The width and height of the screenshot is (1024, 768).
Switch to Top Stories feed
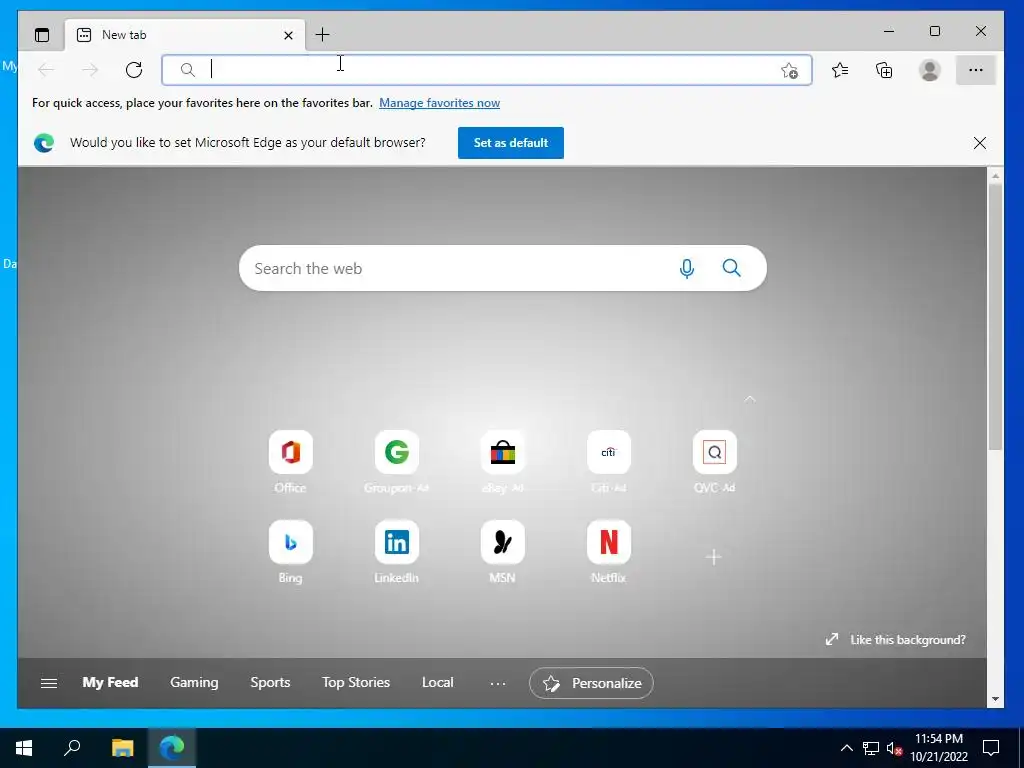[356, 682]
